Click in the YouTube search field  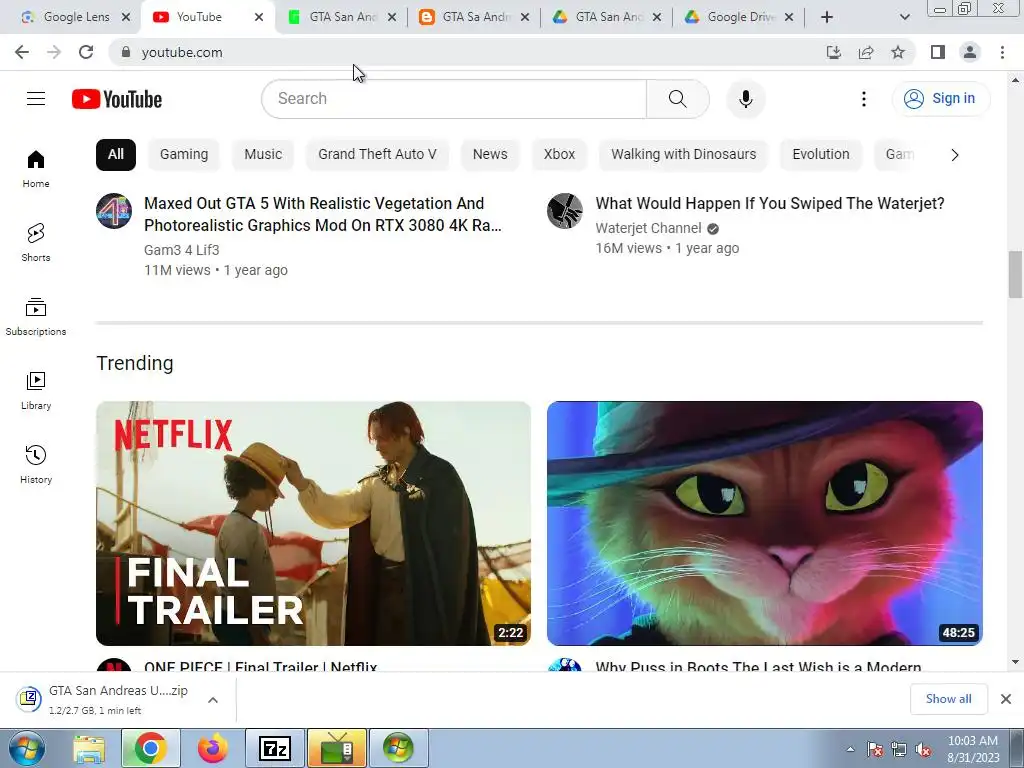[x=454, y=99]
